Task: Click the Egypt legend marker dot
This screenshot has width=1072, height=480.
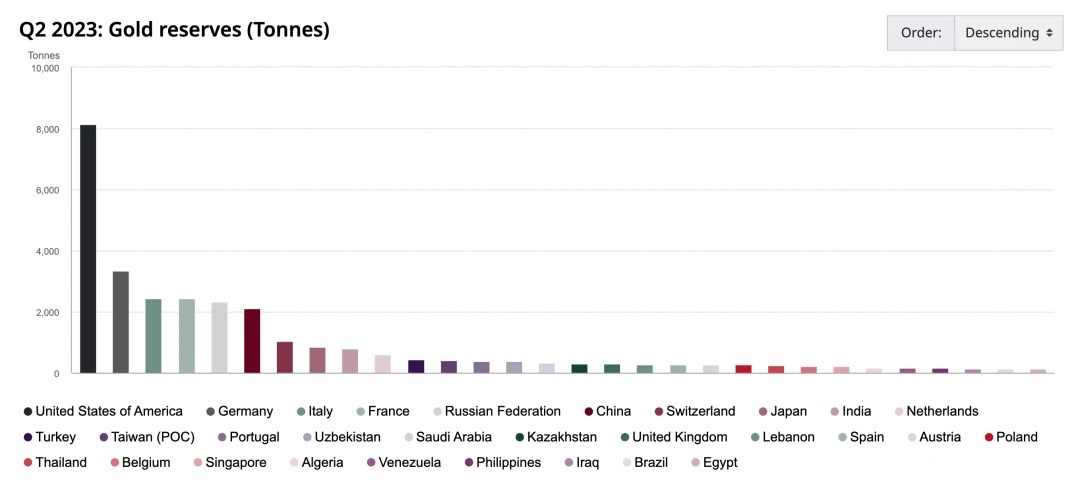Action: (x=695, y=463)
